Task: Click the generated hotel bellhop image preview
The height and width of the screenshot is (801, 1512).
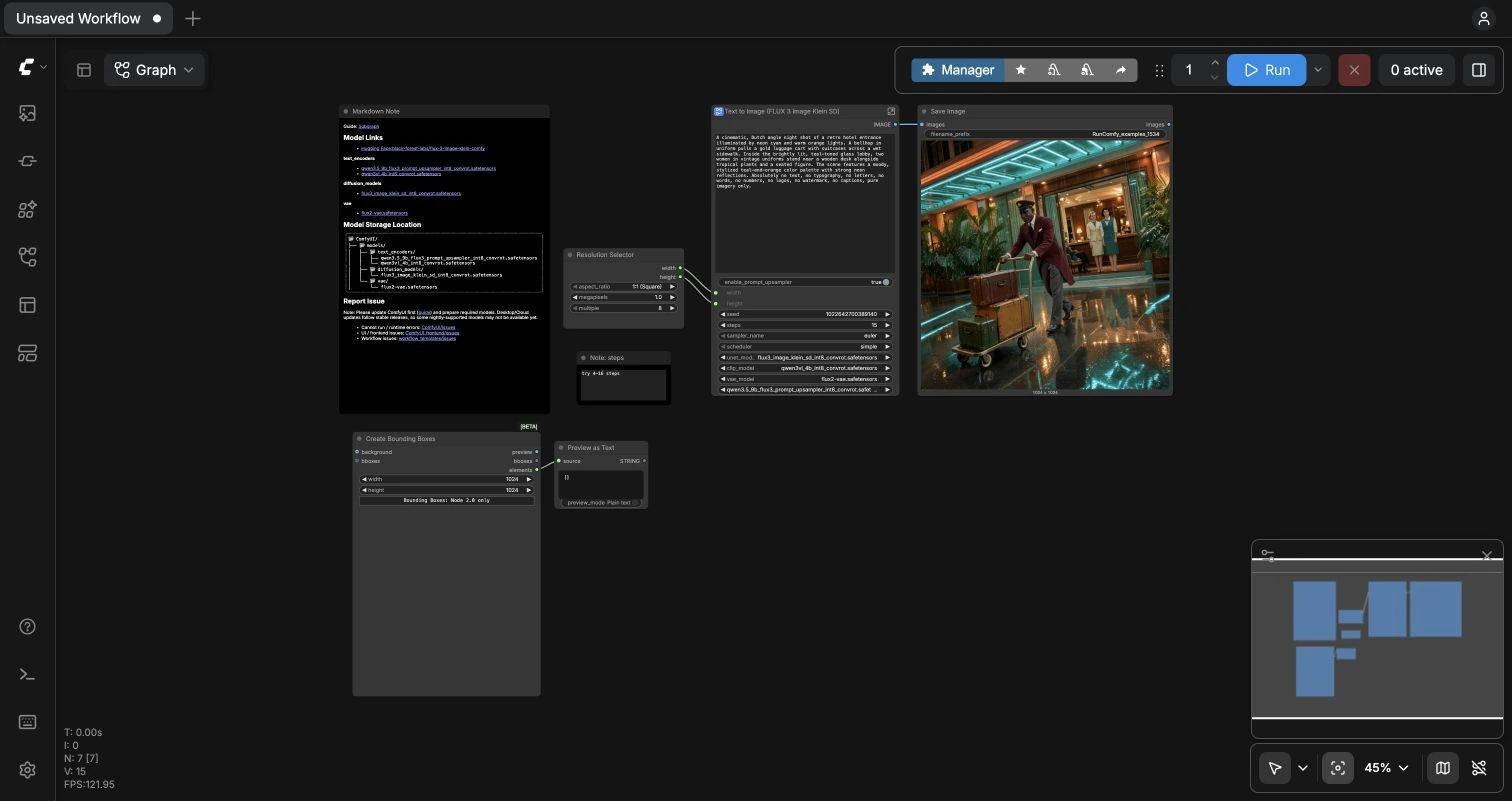Action: tap(1045, 264)
